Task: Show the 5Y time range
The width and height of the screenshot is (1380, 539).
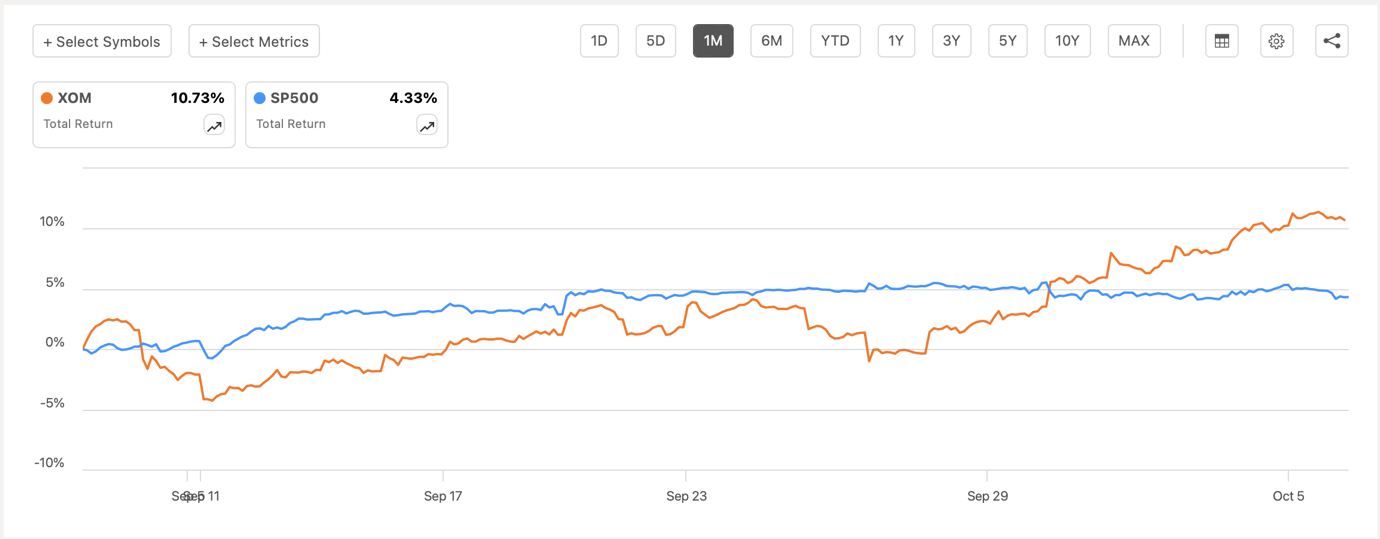Action: (x=1007, y=41)
